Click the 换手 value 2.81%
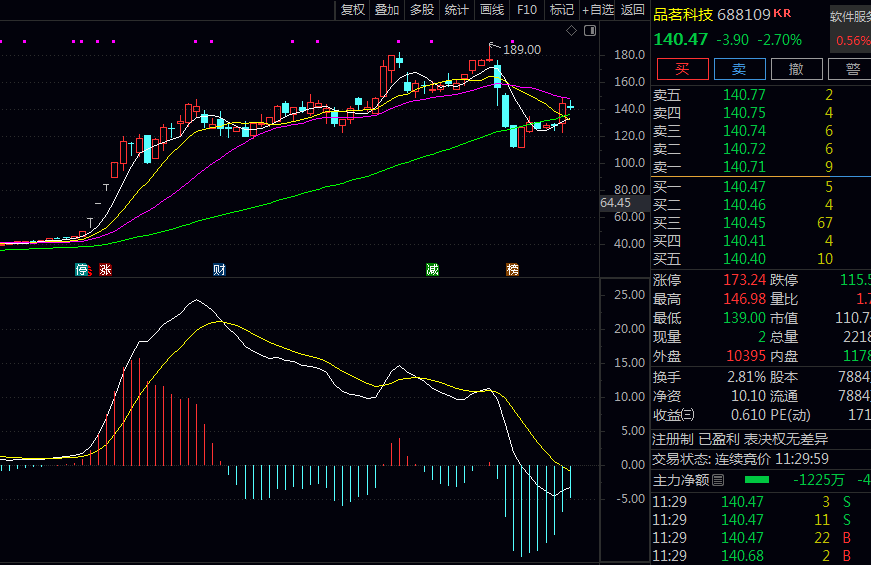871x565 pixels. 747,377
